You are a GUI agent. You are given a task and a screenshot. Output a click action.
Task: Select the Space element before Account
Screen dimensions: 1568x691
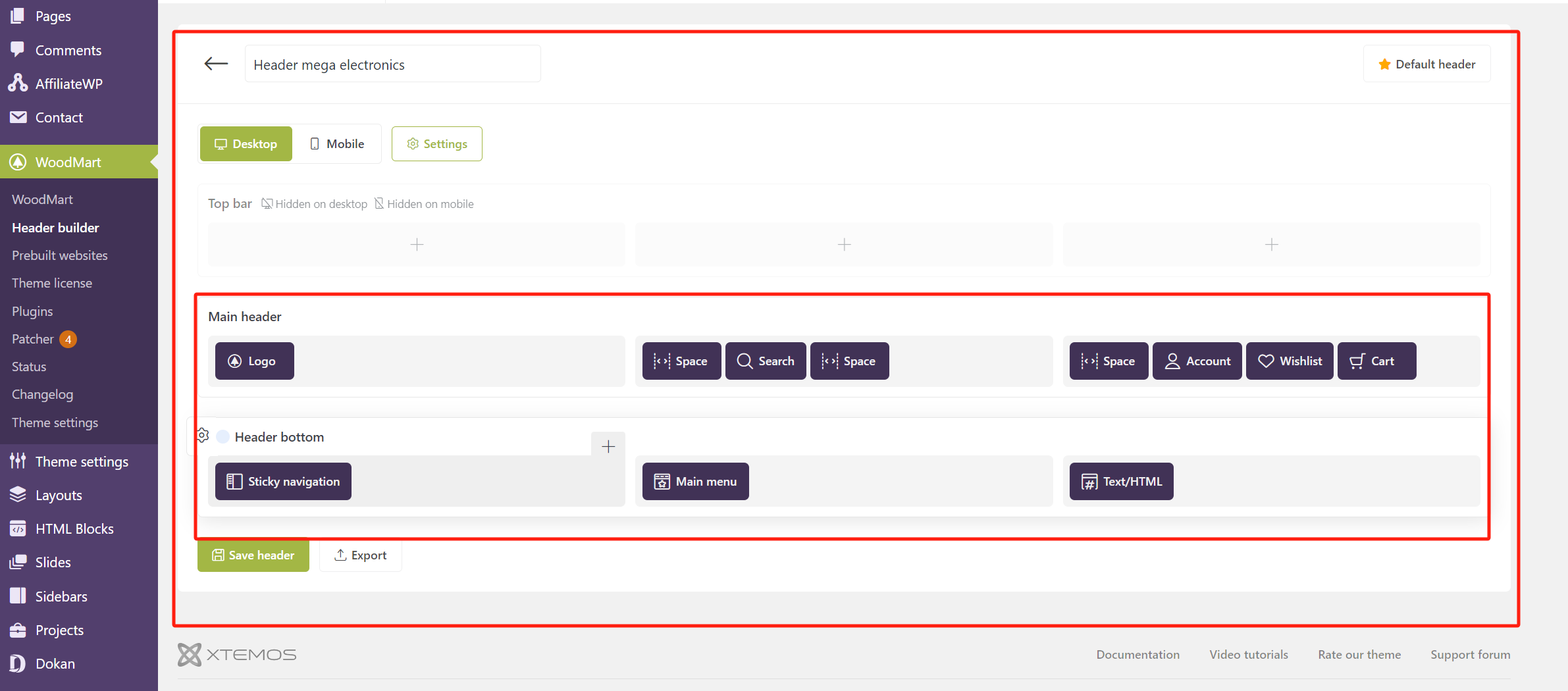coord(1109,361)
